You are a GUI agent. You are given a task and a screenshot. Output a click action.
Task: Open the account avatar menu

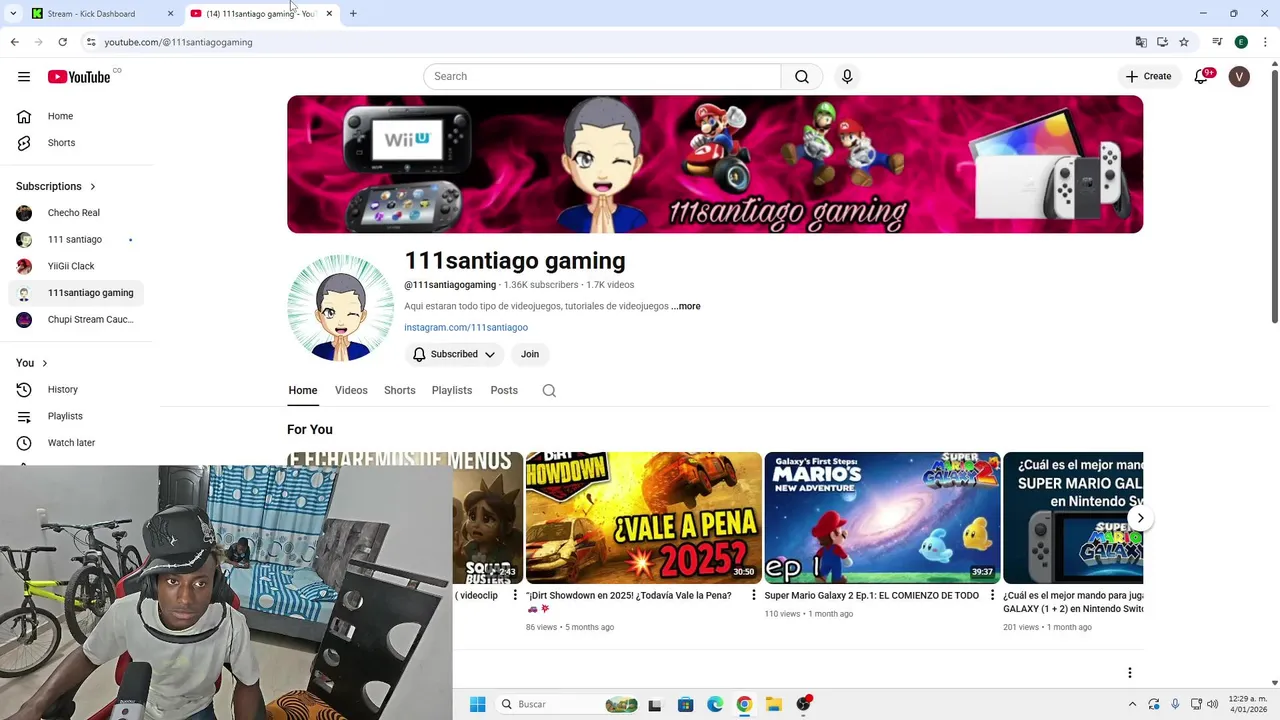(1239, 76)
